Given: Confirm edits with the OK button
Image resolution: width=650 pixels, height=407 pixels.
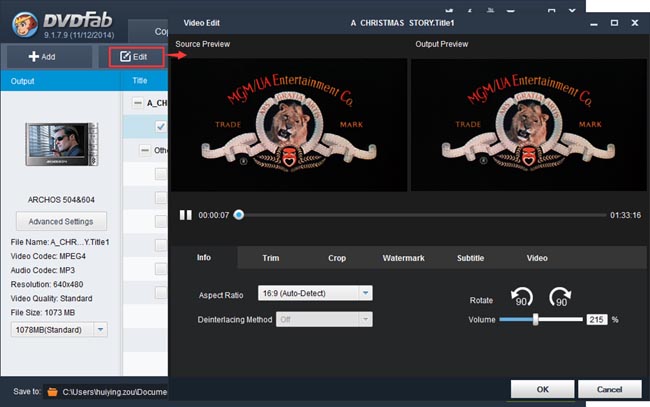Looking at the screenshot, I should point(543,389).
